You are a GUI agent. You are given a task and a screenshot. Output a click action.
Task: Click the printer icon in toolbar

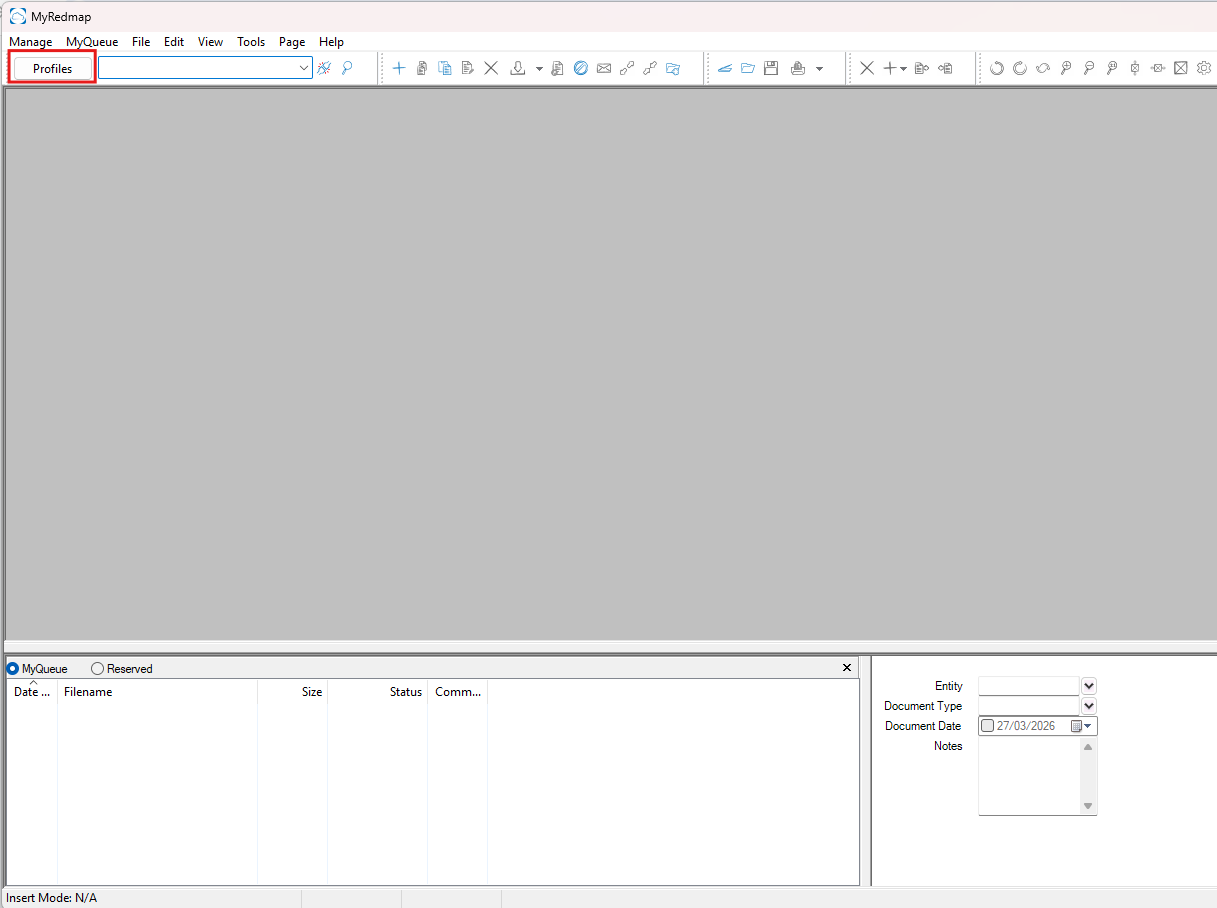click(x=798, y=68)
